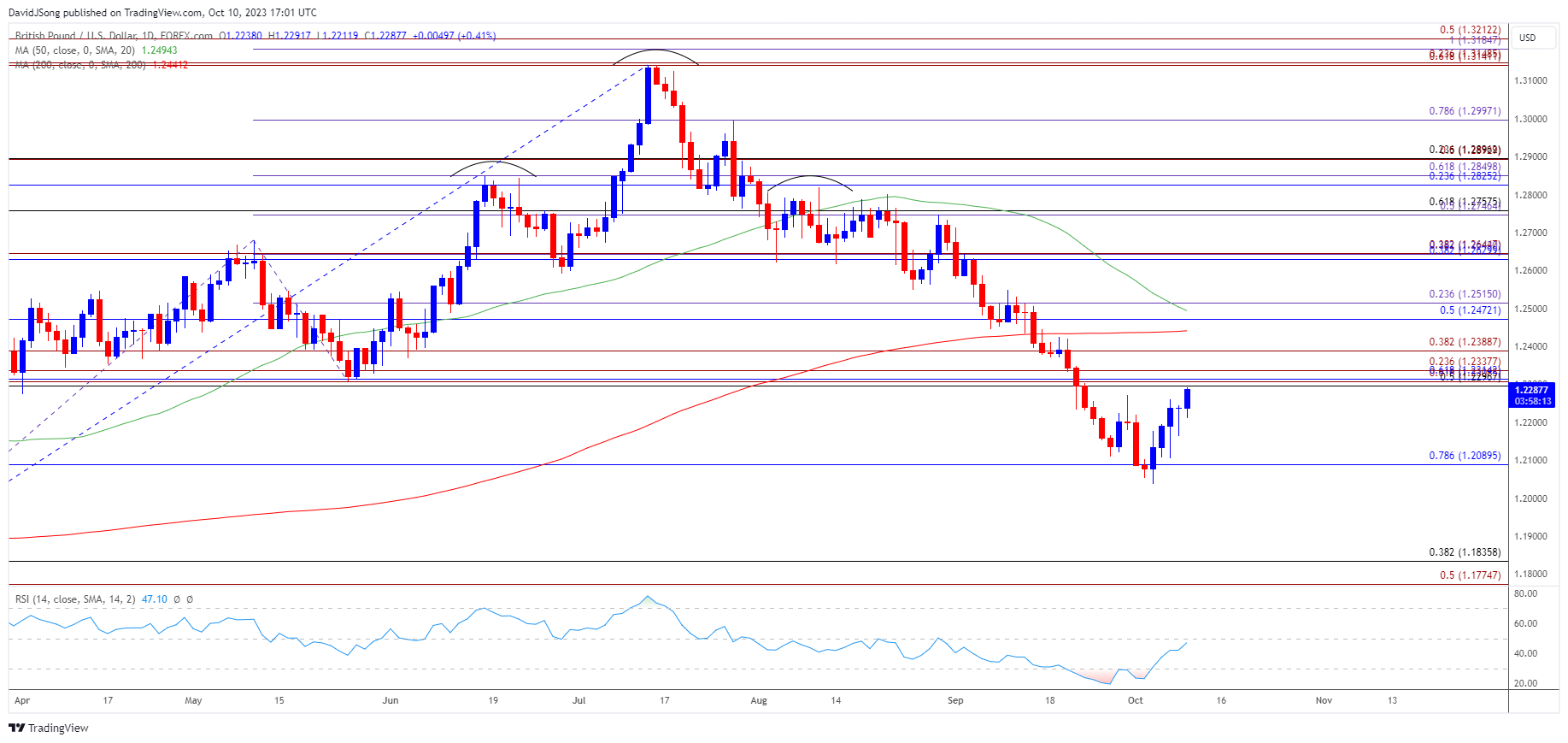
Task: Click the 1.26000 price axis label
Action: point(1530,271)
